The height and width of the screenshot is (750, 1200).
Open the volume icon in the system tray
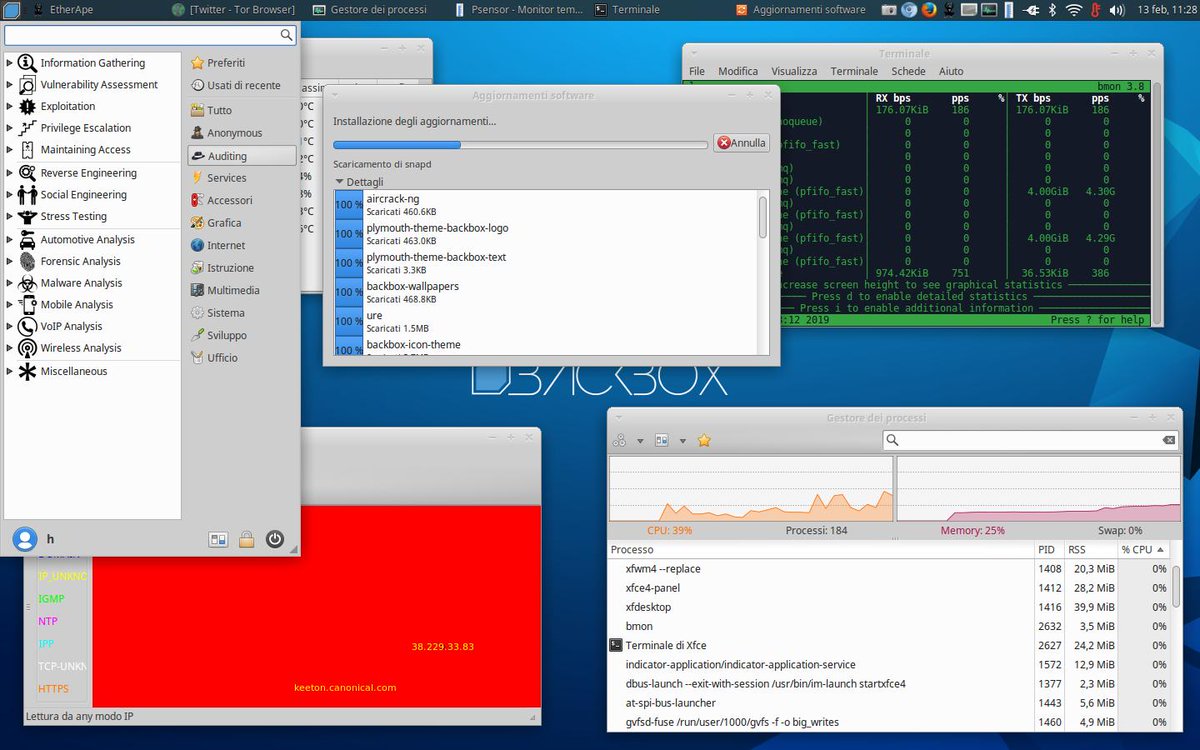coord(1115,11)
